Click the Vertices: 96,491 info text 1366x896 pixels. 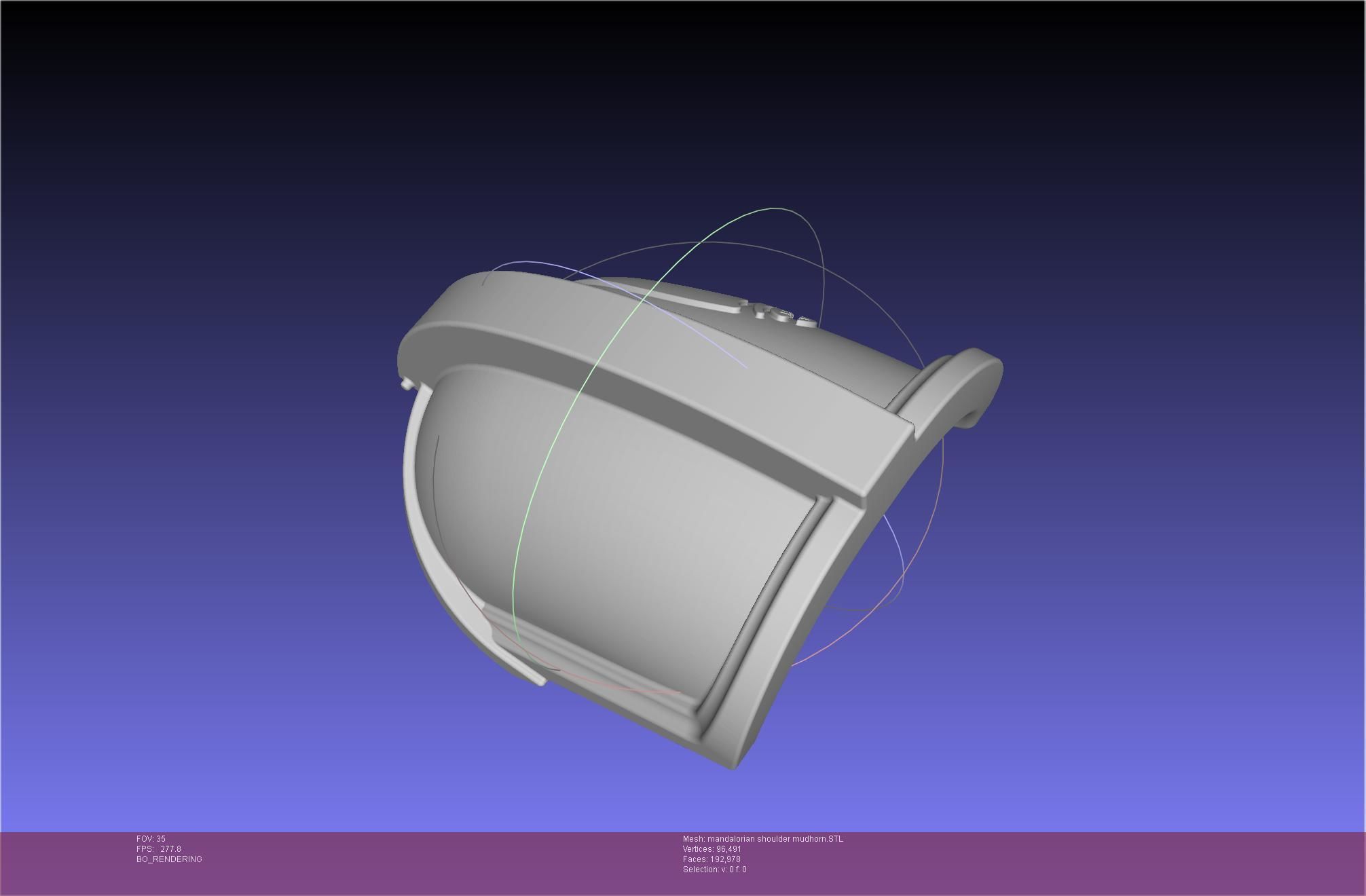point(712,849)
